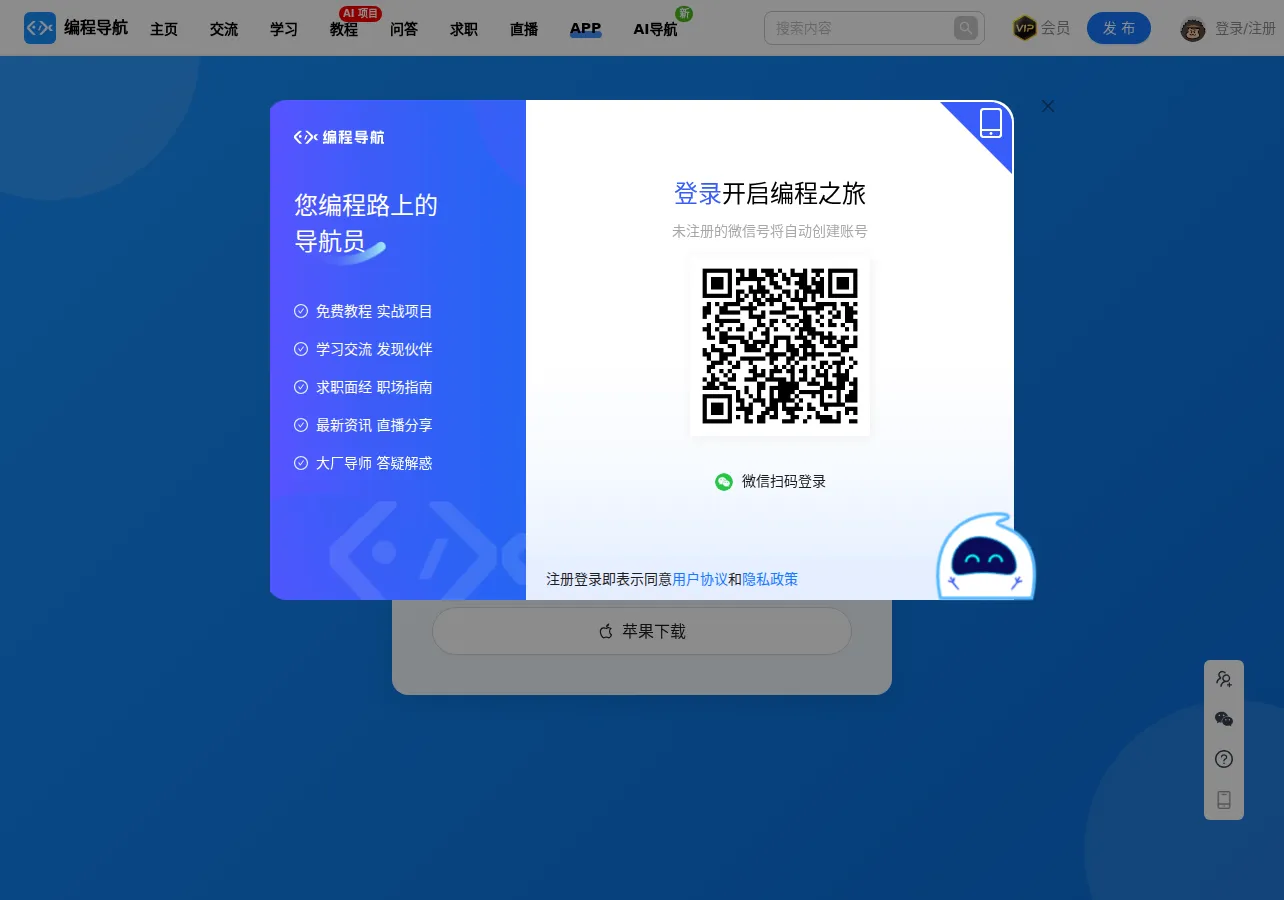1284x900 pixels.
Task: Click the 学习交流 发现伙伴 text
Action: coord(374,349)
